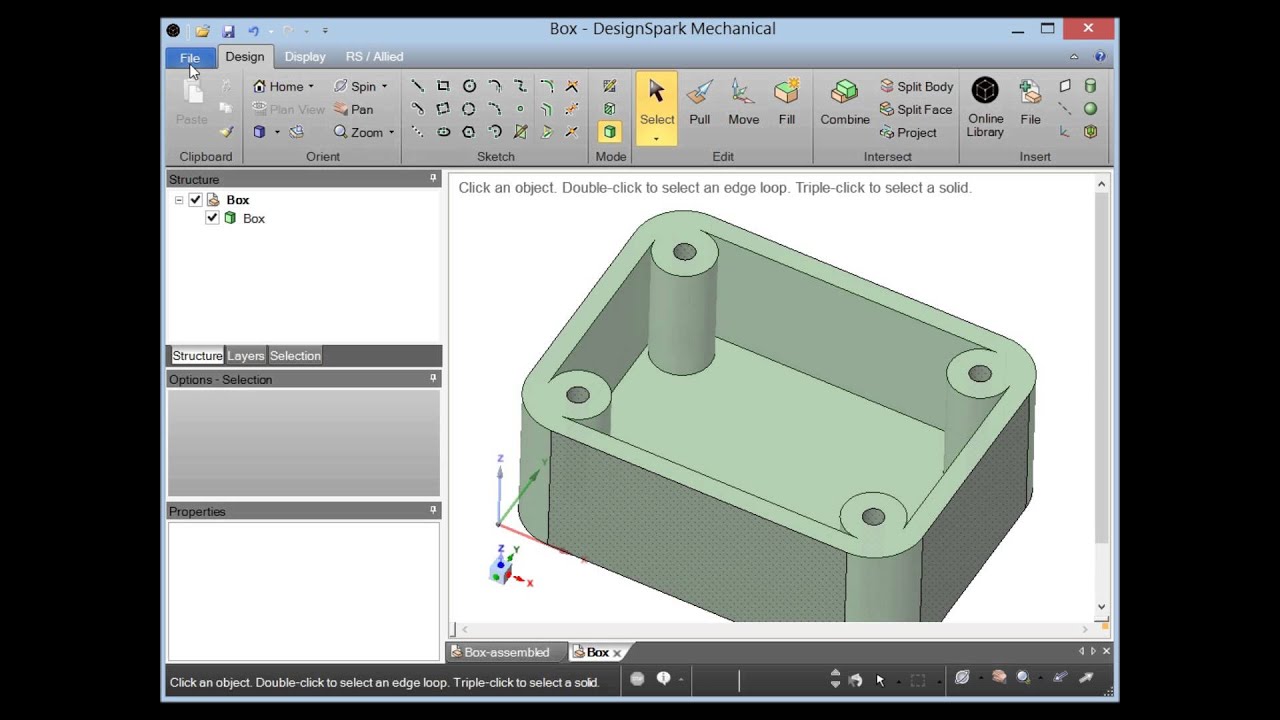Open the Spin dropdown arrow
Image resolution: width=1280 pixels, height=720 pixels.
pos(384,87)
